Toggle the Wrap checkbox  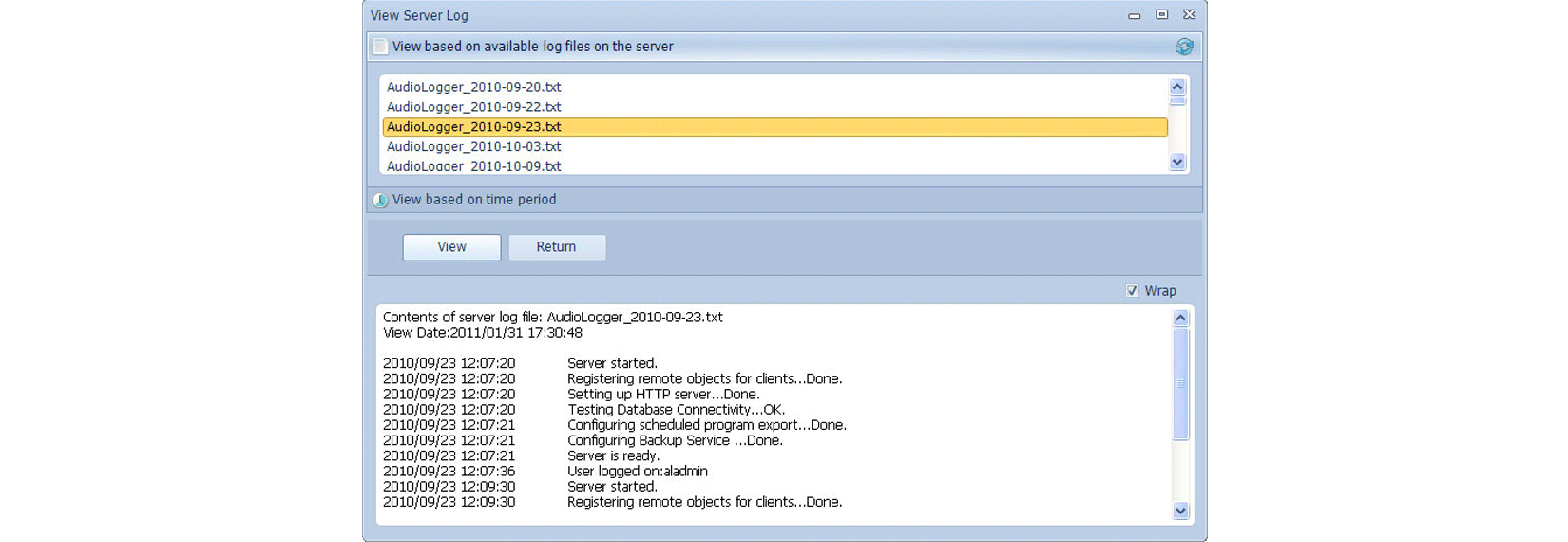(1132, 291)
